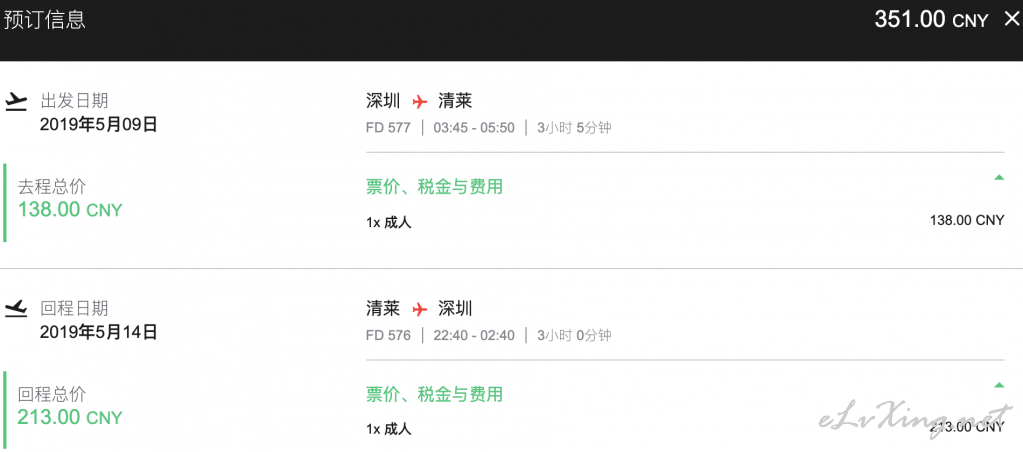The image size is (1023, 452).
Task: Select the 预订信息 header title
Action: 44,20
